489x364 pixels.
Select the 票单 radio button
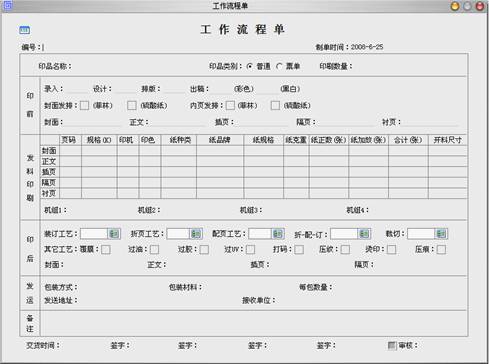279,66
